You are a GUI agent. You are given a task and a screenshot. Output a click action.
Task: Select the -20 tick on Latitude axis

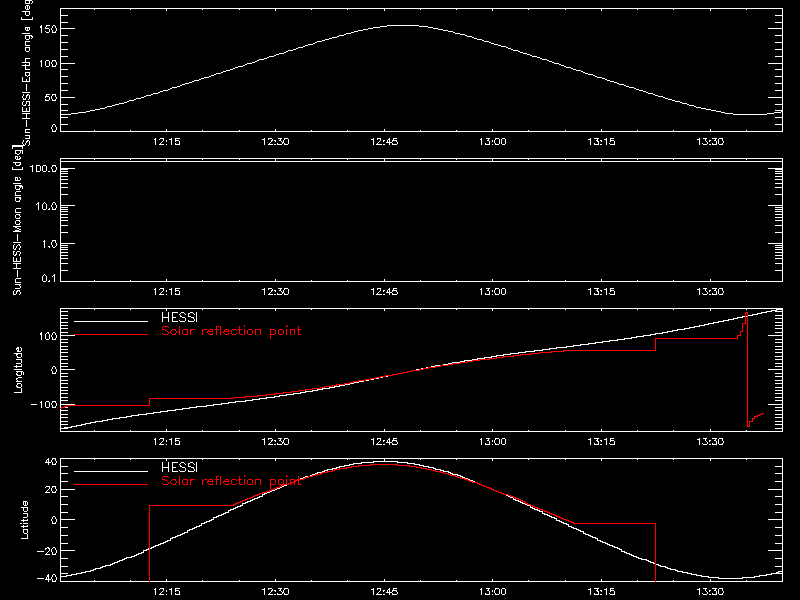47,551
